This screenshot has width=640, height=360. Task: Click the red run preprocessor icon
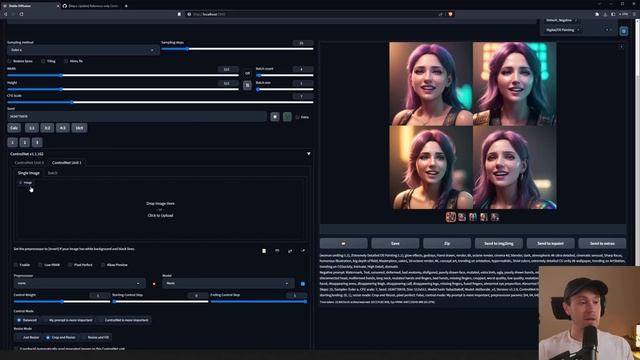(154, 284)
